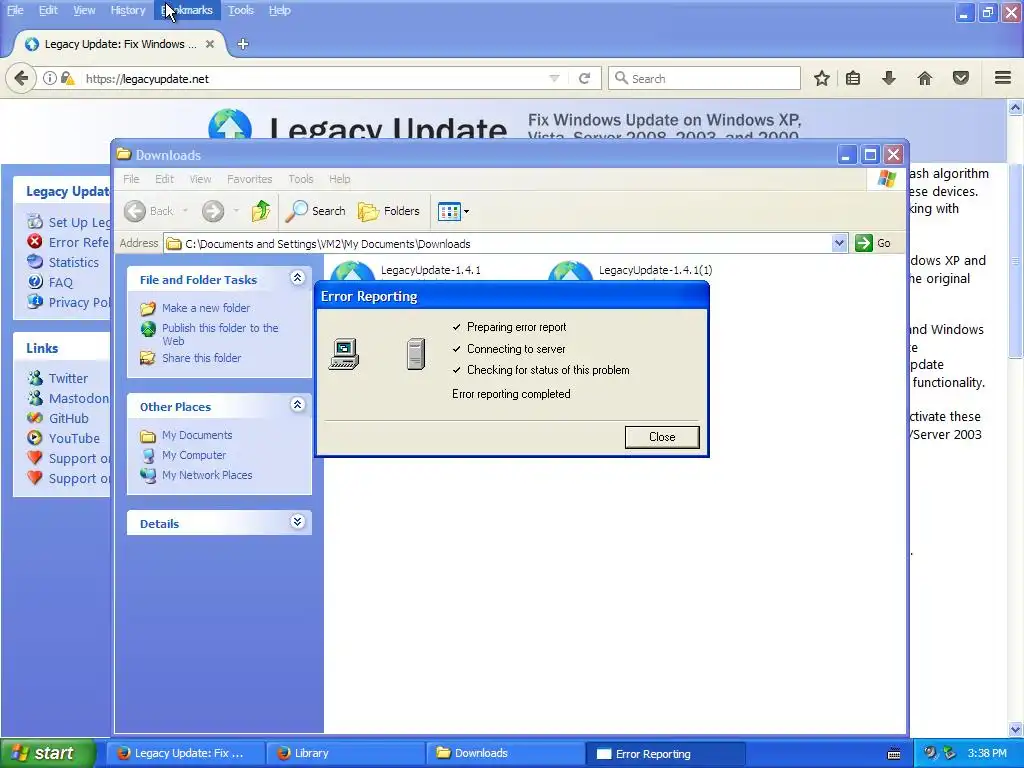Switch to Library taskbar button

(345, 754)
